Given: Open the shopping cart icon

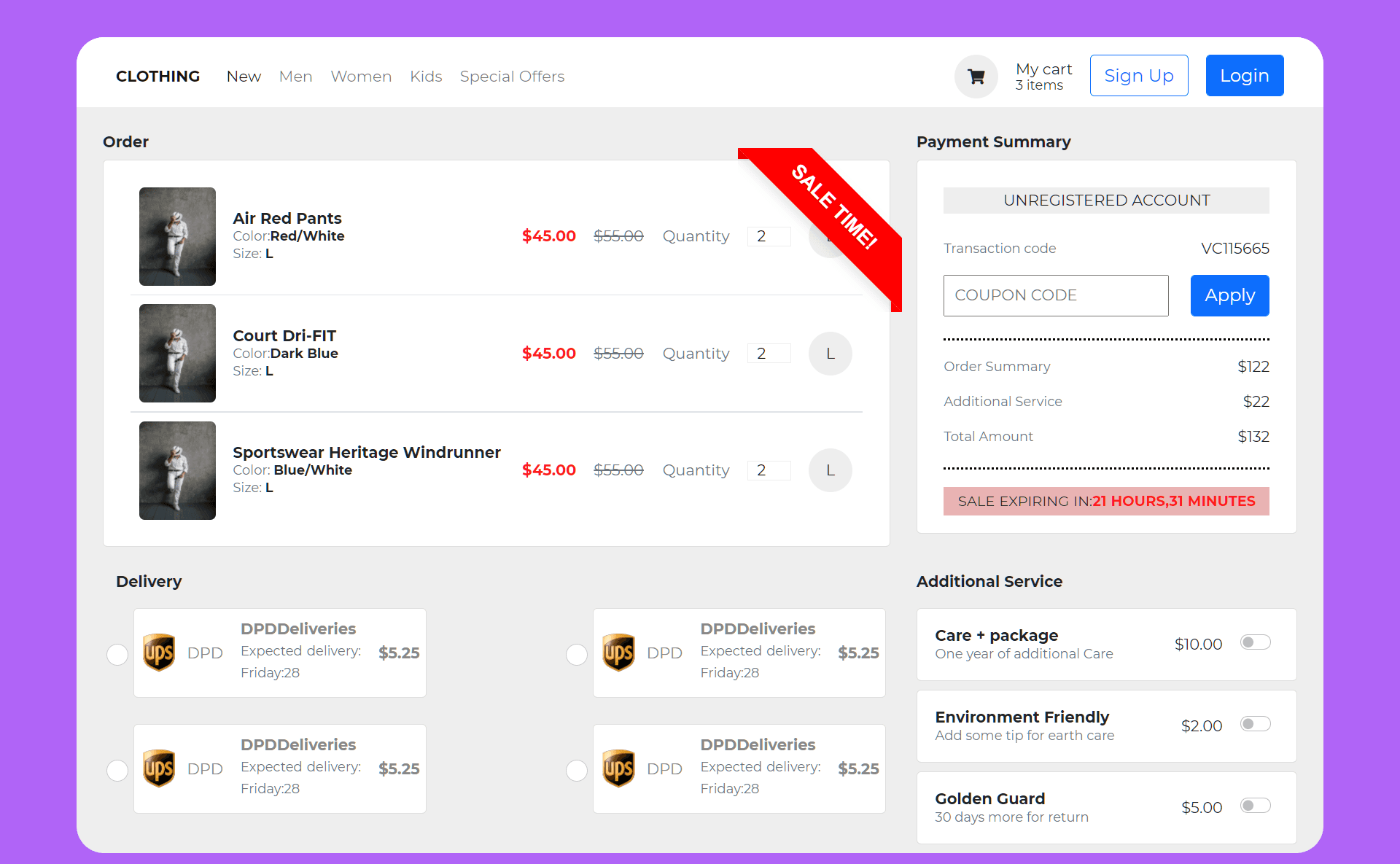Looking at the screenshot, I should click(976, 76).
